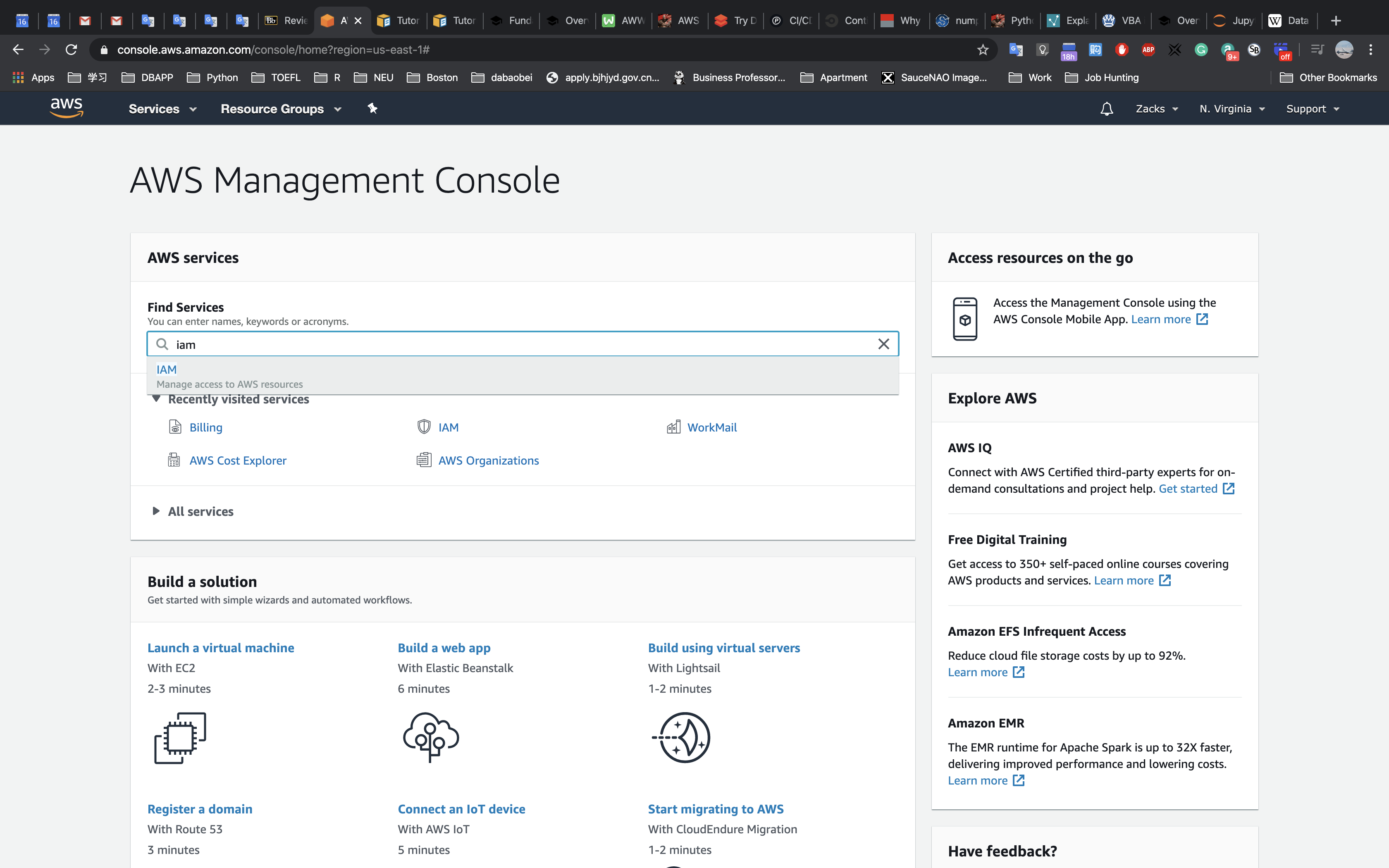Click inside the Find Services search field

[x=517, y=344]
